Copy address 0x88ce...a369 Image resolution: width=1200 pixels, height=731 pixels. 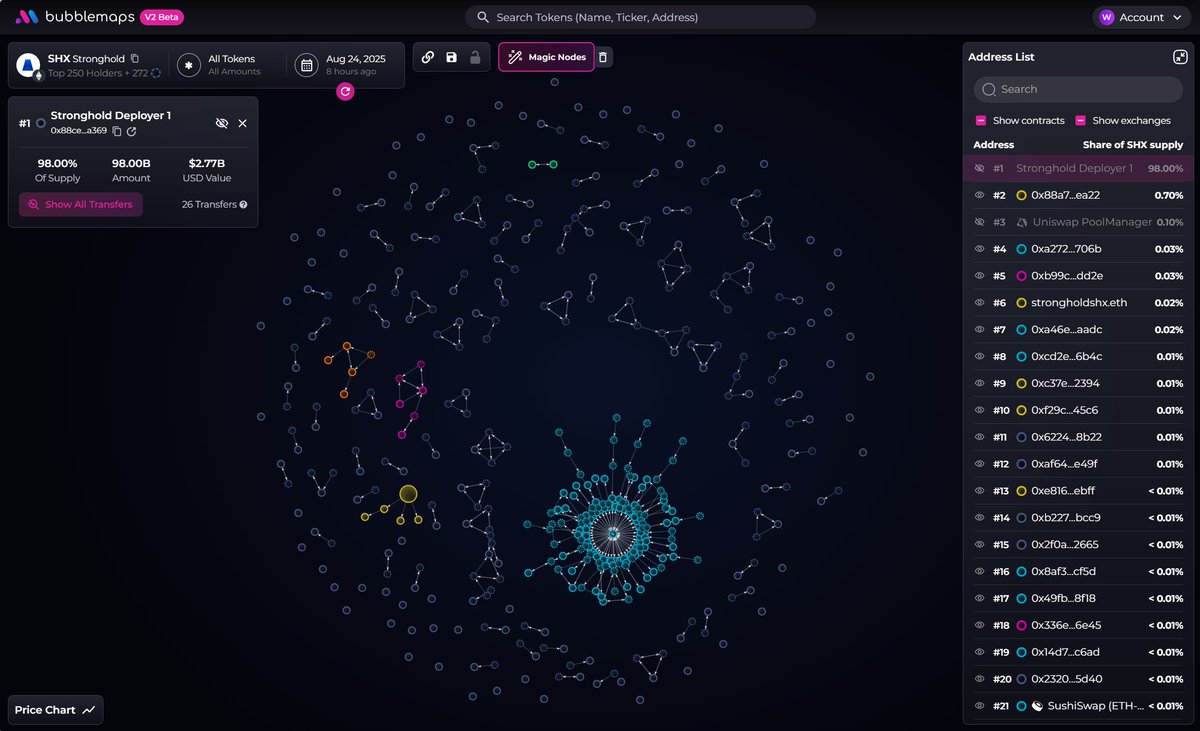(117, 131)
